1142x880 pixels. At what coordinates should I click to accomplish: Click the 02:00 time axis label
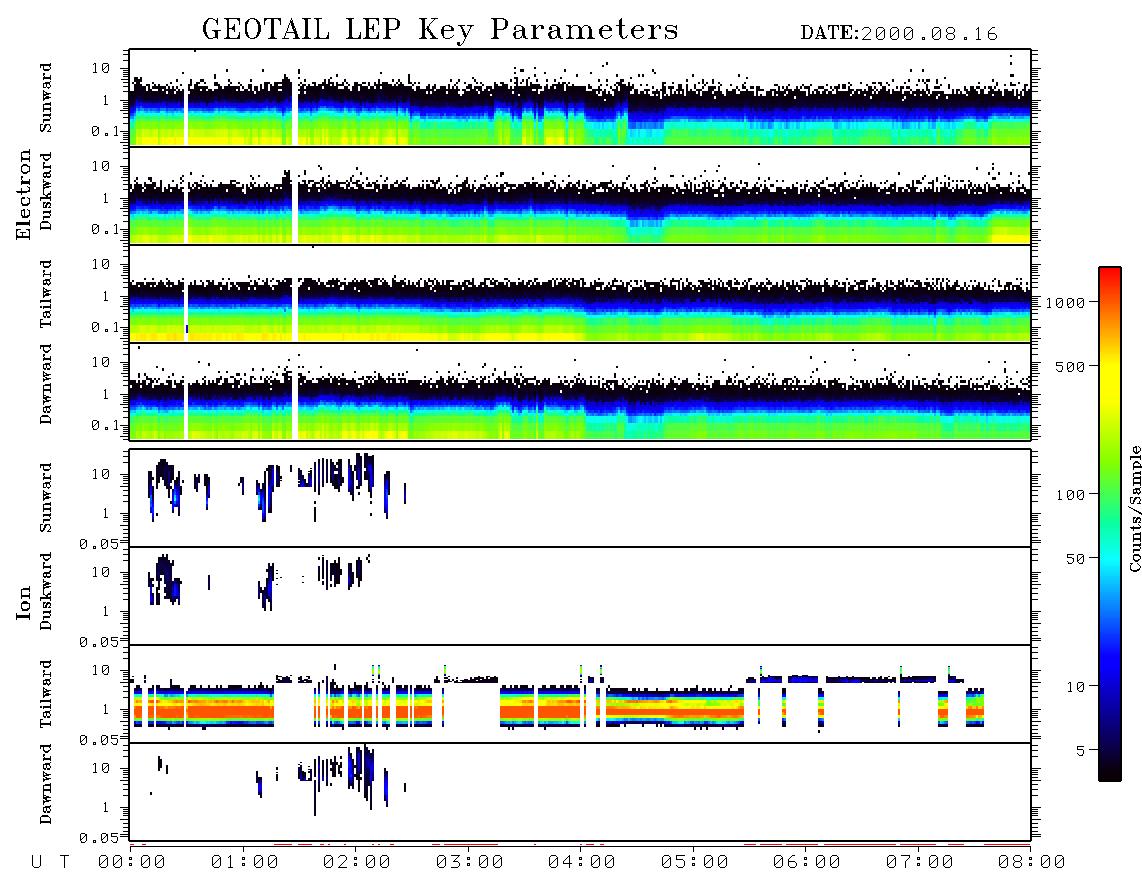(x=357, y=863)
